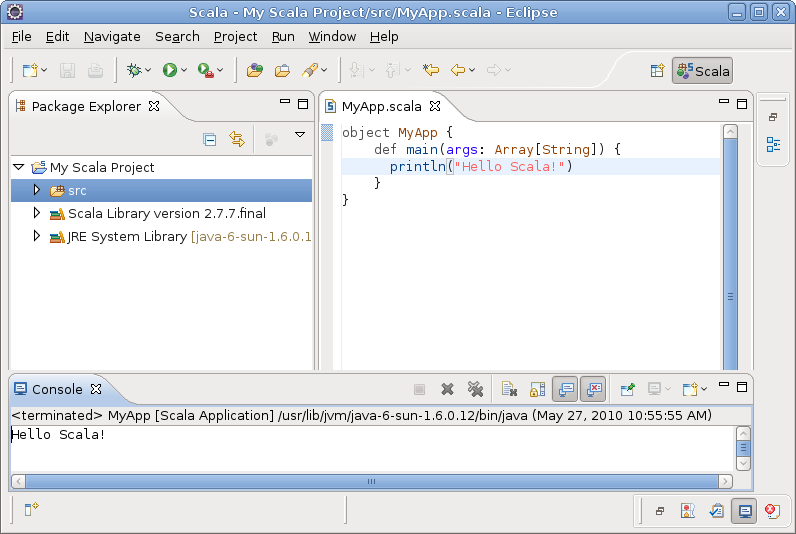Click the Next Annotation toolbar icon
The image size is (796, 534).
[357, 70]
